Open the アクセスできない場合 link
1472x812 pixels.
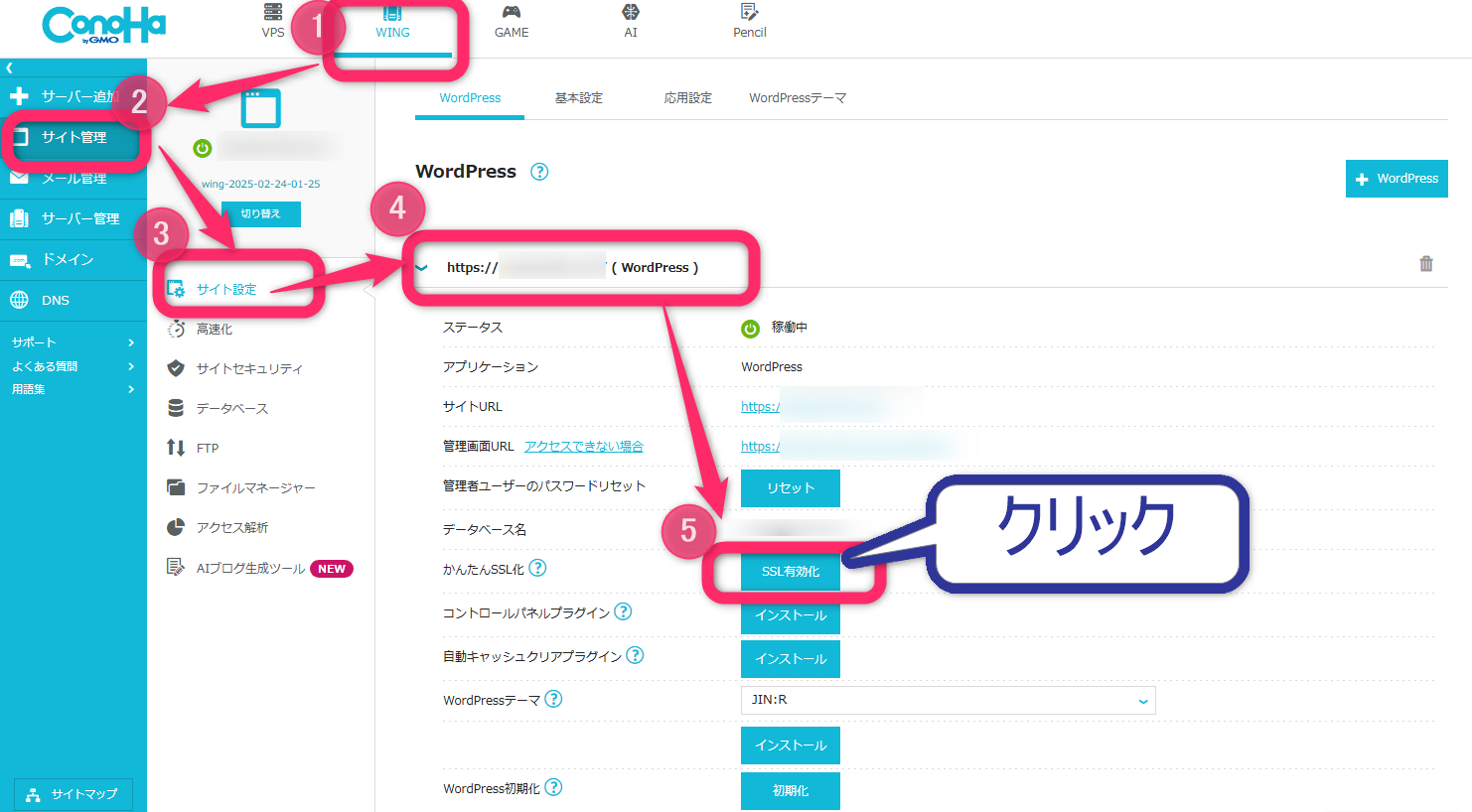point(584,447)
